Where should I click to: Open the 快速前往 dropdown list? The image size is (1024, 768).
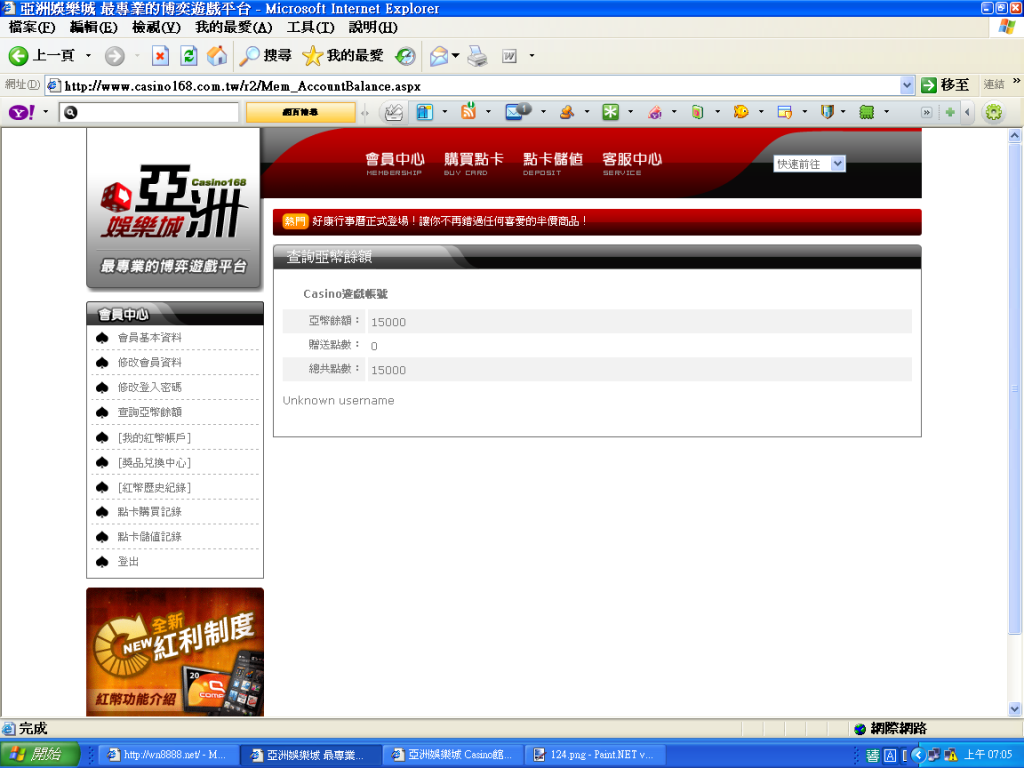coord(809,163)
